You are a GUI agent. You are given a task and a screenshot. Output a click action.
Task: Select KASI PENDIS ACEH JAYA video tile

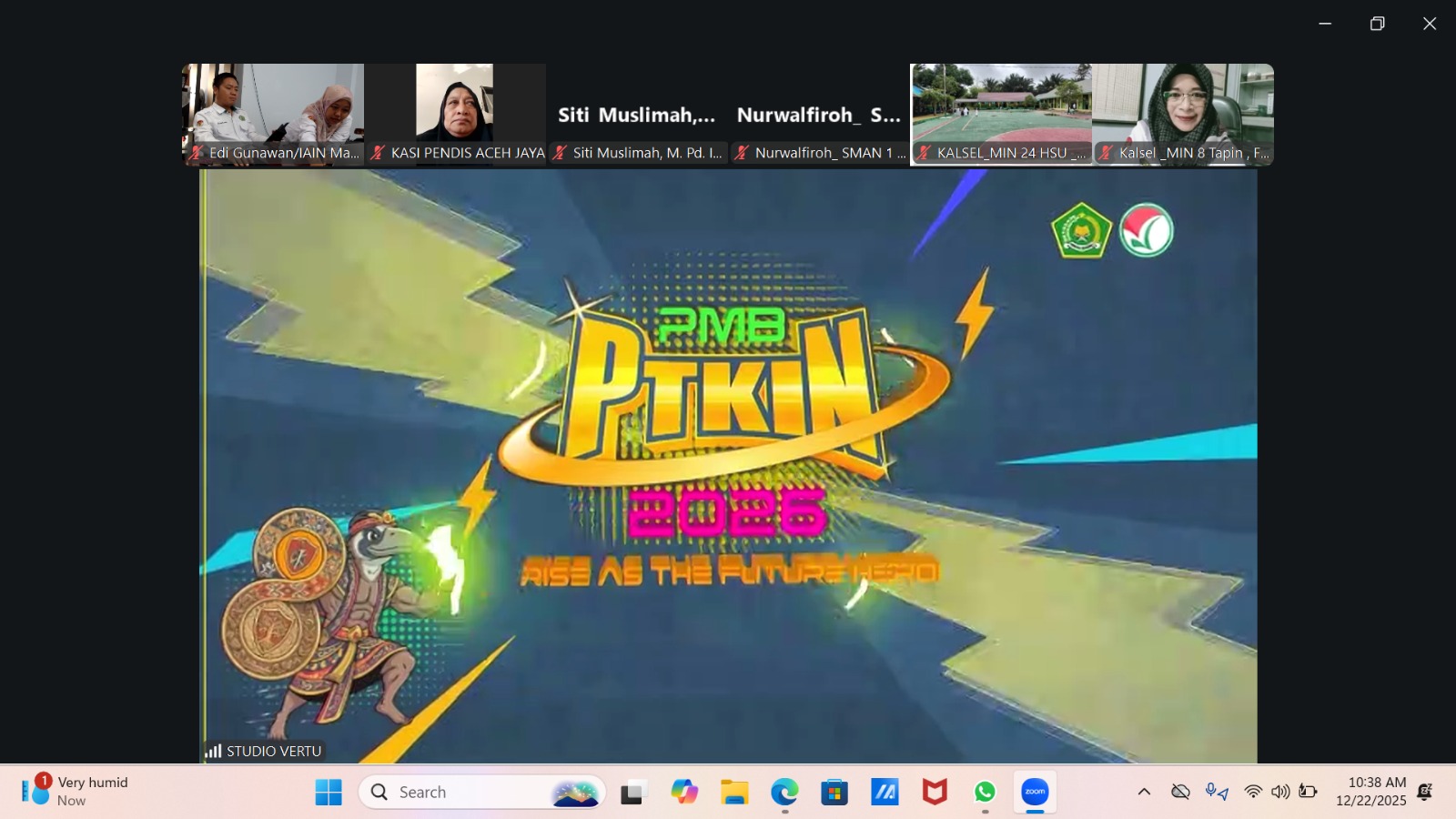(x=455, y=114)
